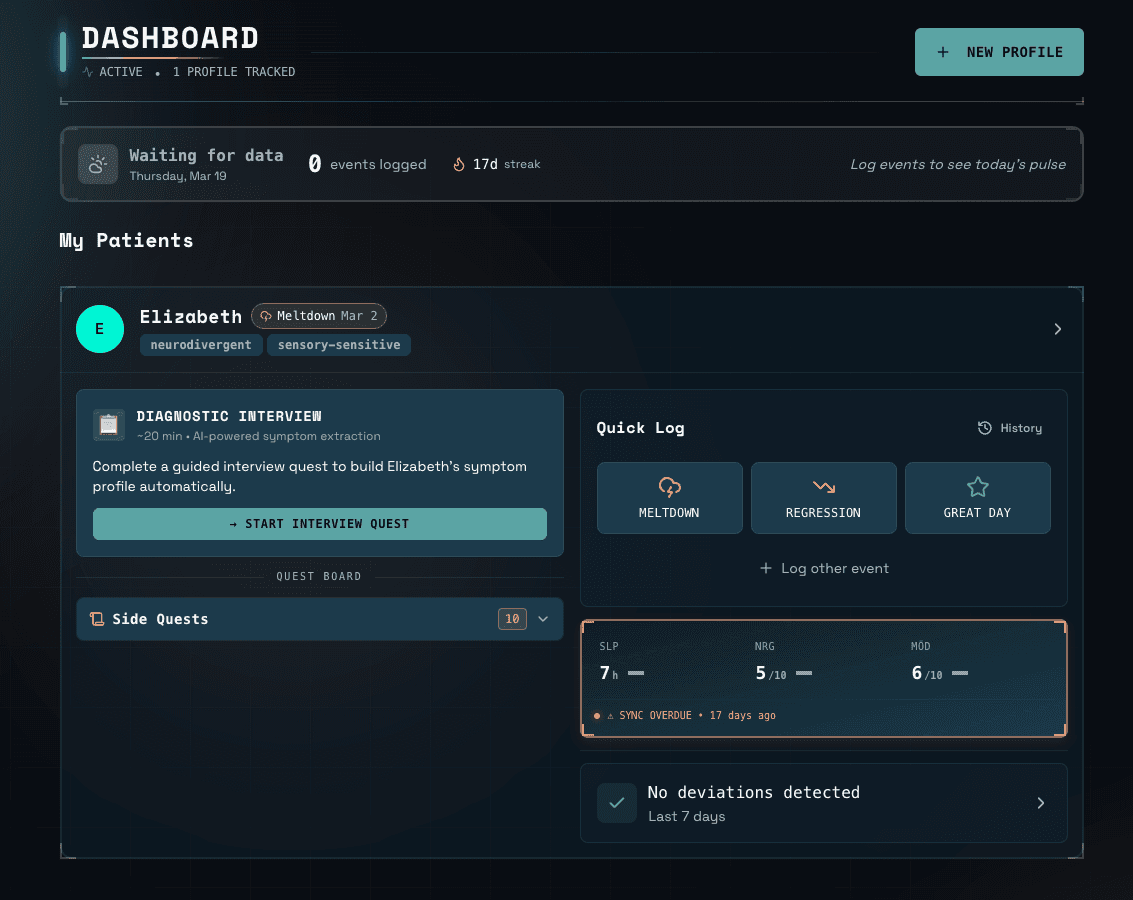
Task: Select the streak flame icon showing 17d
Action: pyautogui.click(x=459, y=163)
